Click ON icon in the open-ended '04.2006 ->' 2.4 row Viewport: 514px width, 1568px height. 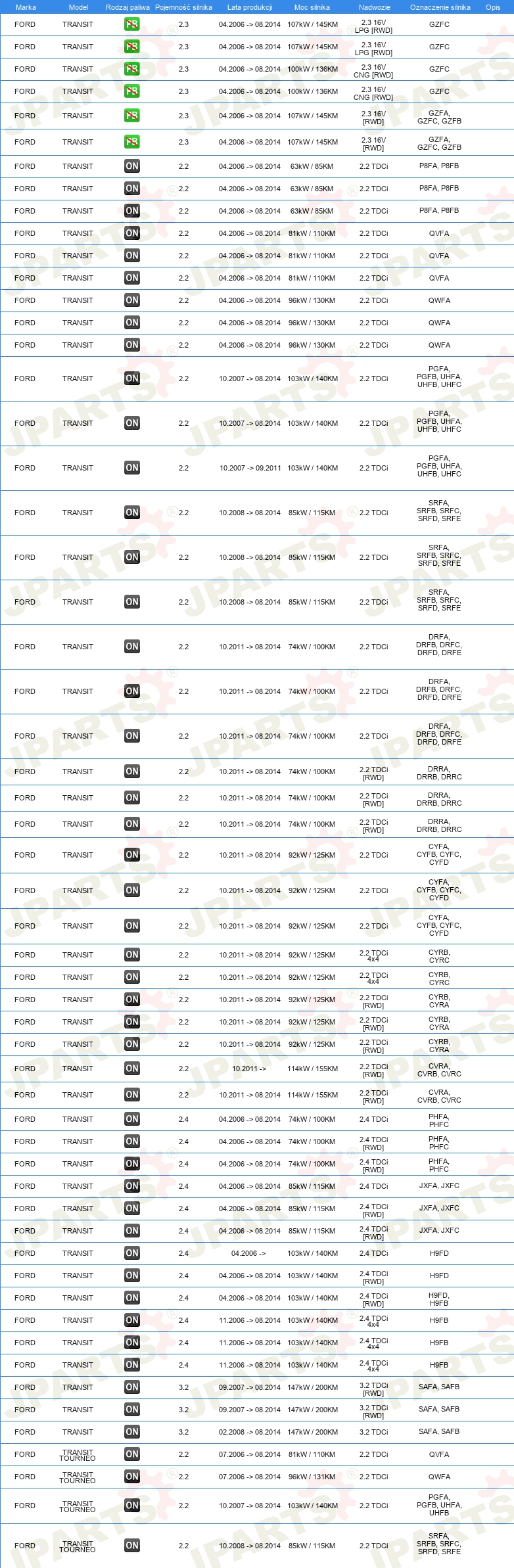pos(132,1253)
